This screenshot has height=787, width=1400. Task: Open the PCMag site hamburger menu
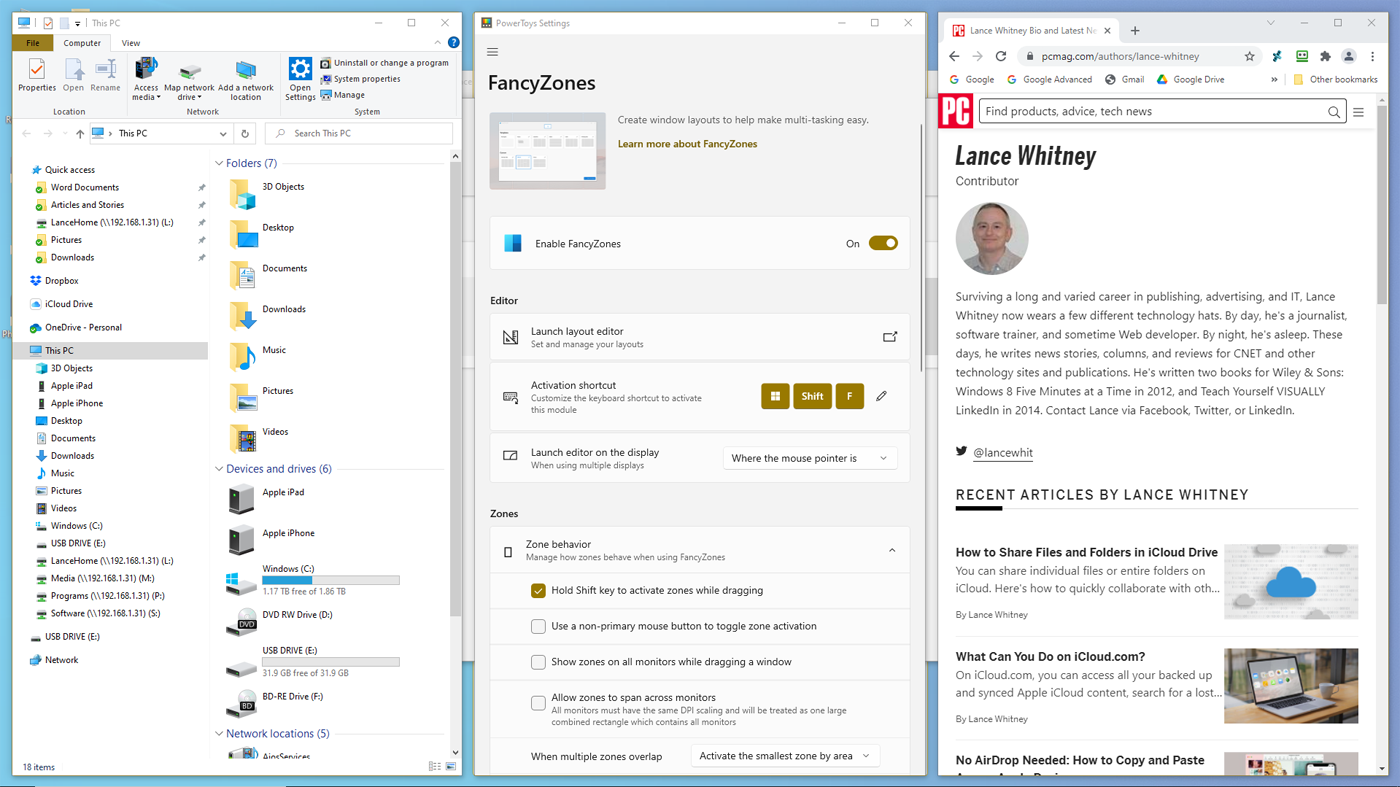[1358, 112]
